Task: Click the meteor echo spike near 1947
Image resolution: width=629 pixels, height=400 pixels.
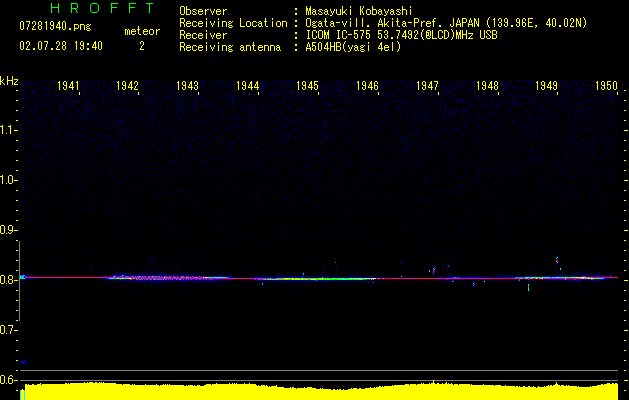Action: (x=434, y=271)
